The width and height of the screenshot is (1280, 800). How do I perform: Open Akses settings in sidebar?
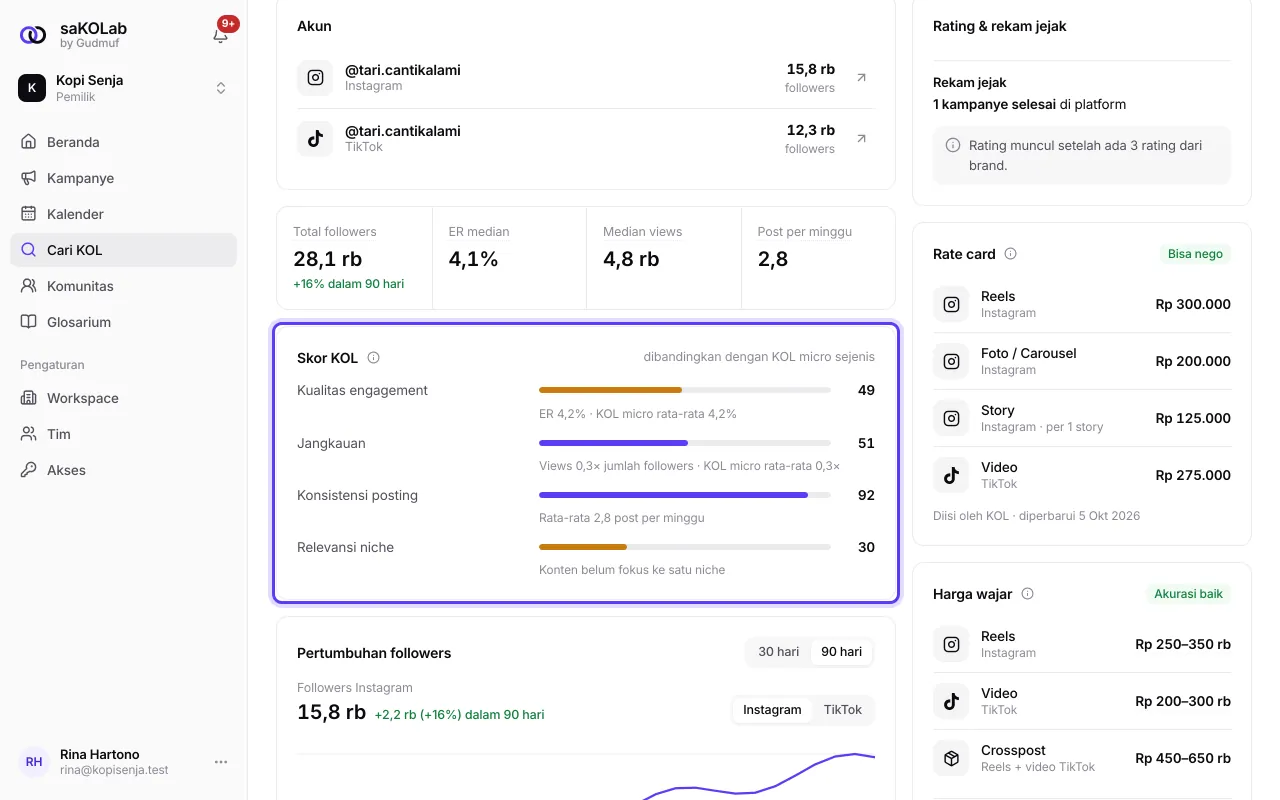[123, 470]
